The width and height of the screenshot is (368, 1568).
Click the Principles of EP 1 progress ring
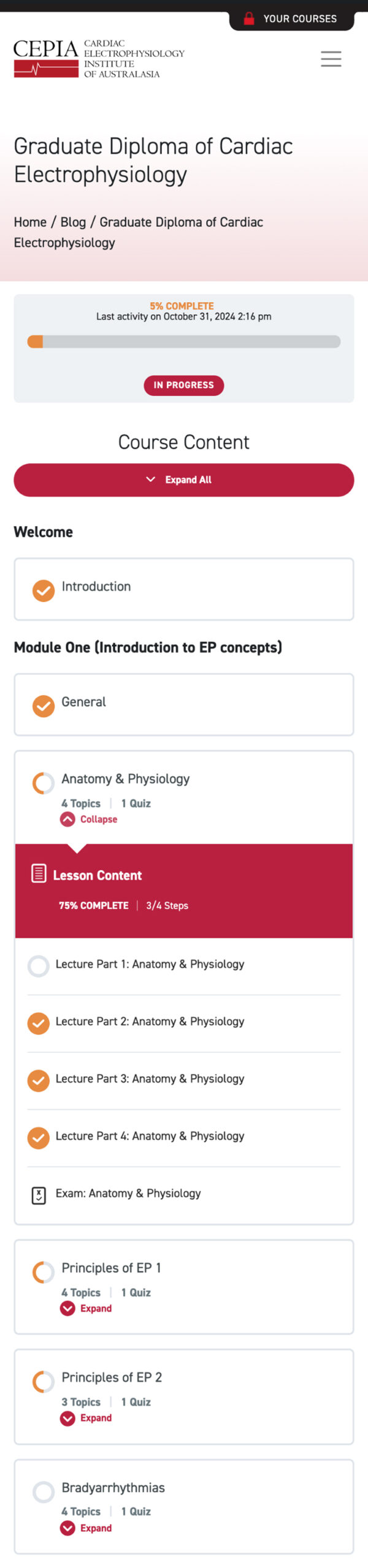tap(43, 1272)
